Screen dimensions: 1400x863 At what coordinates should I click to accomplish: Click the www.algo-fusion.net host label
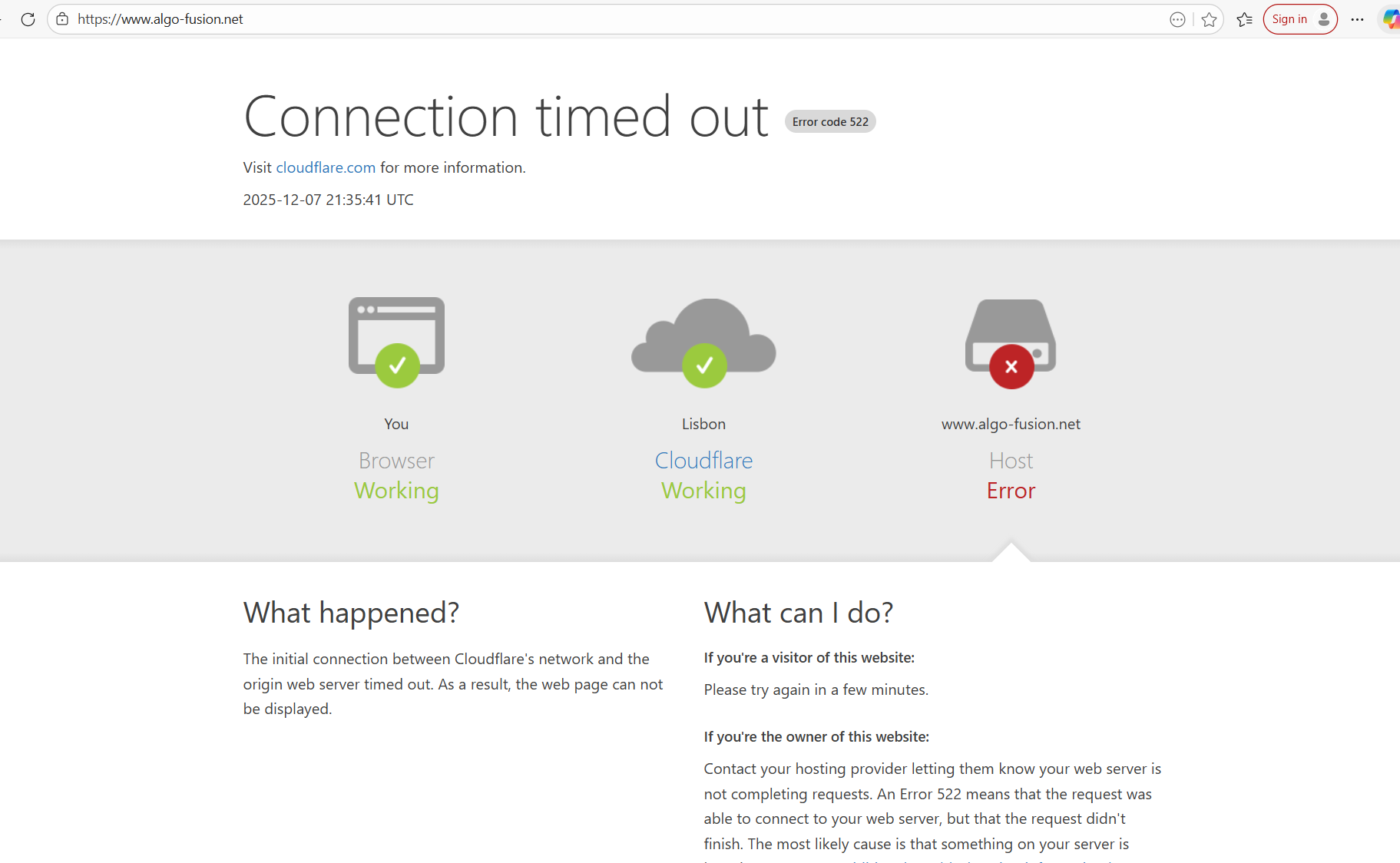click(1010, 423)
